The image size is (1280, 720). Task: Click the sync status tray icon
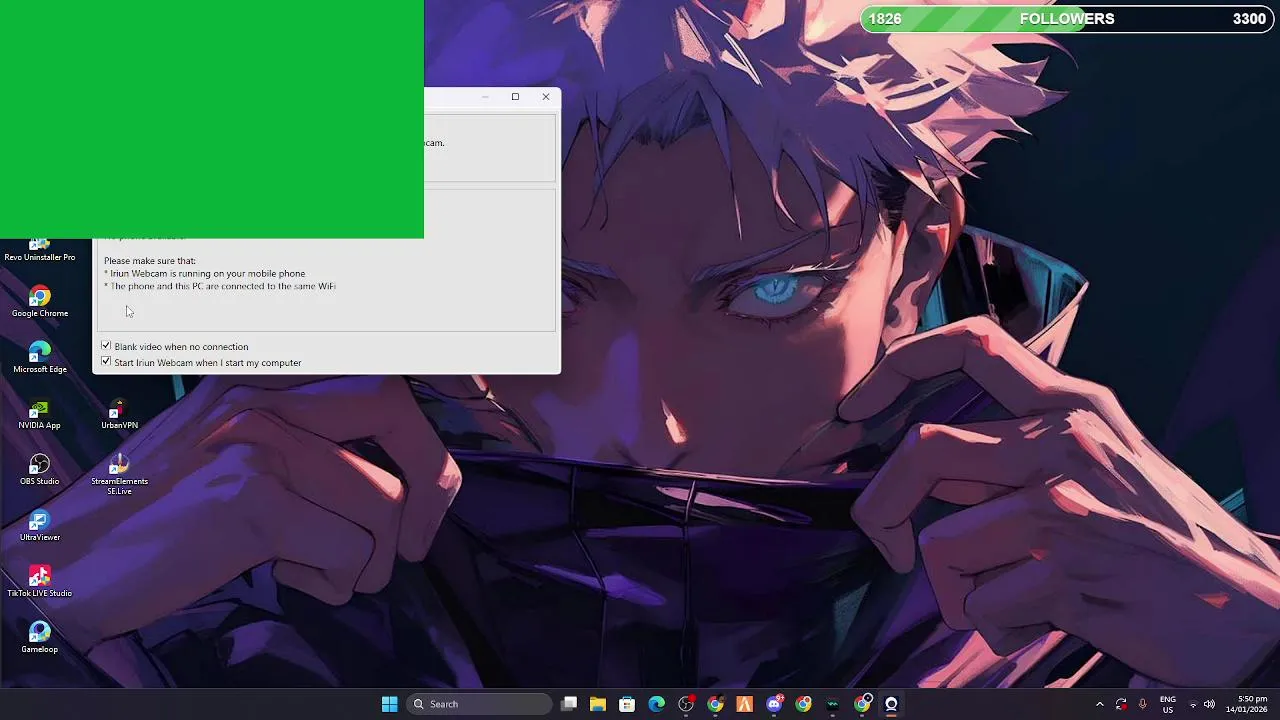(x=1121, y=704)
